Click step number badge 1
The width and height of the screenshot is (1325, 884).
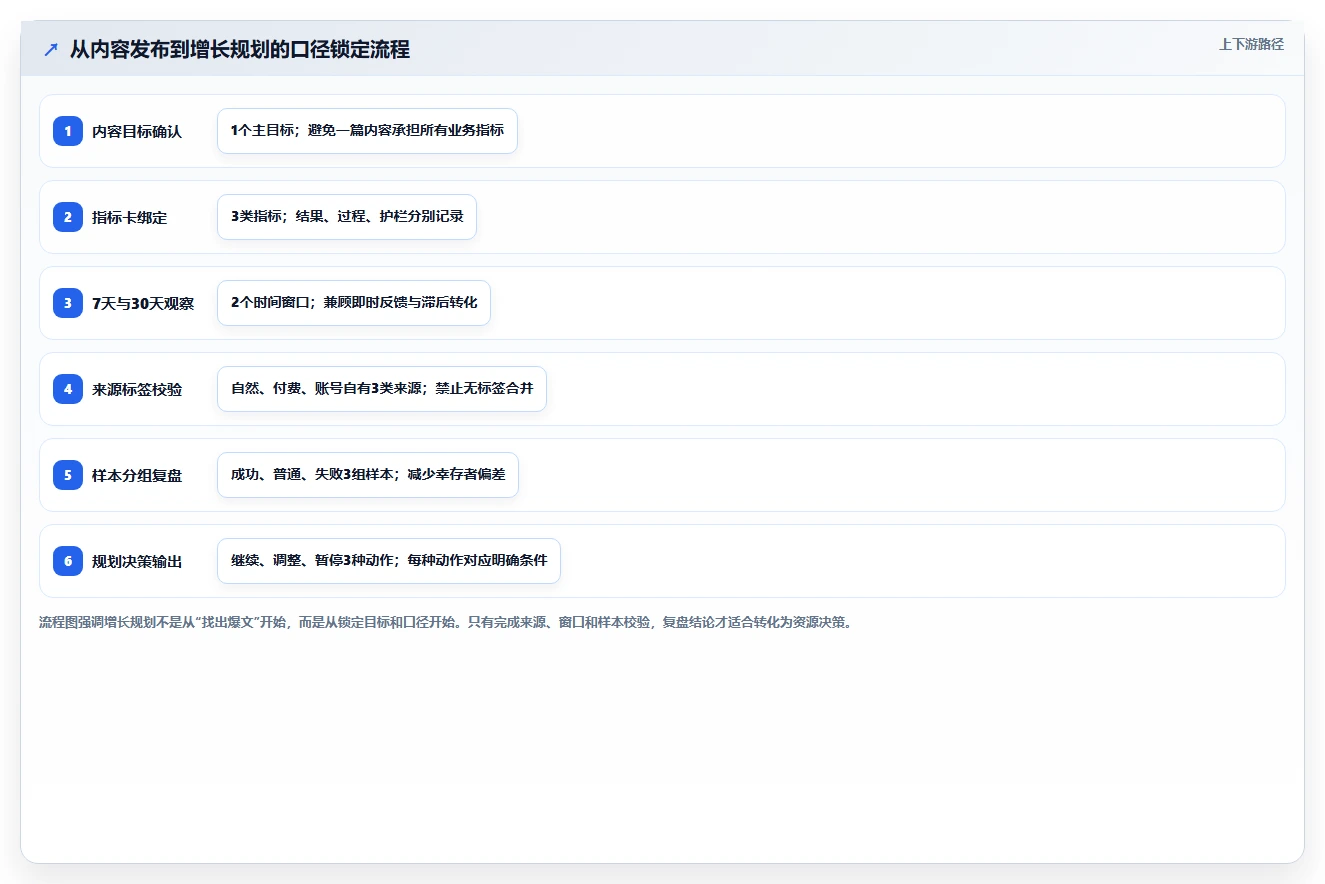point(68,131)
